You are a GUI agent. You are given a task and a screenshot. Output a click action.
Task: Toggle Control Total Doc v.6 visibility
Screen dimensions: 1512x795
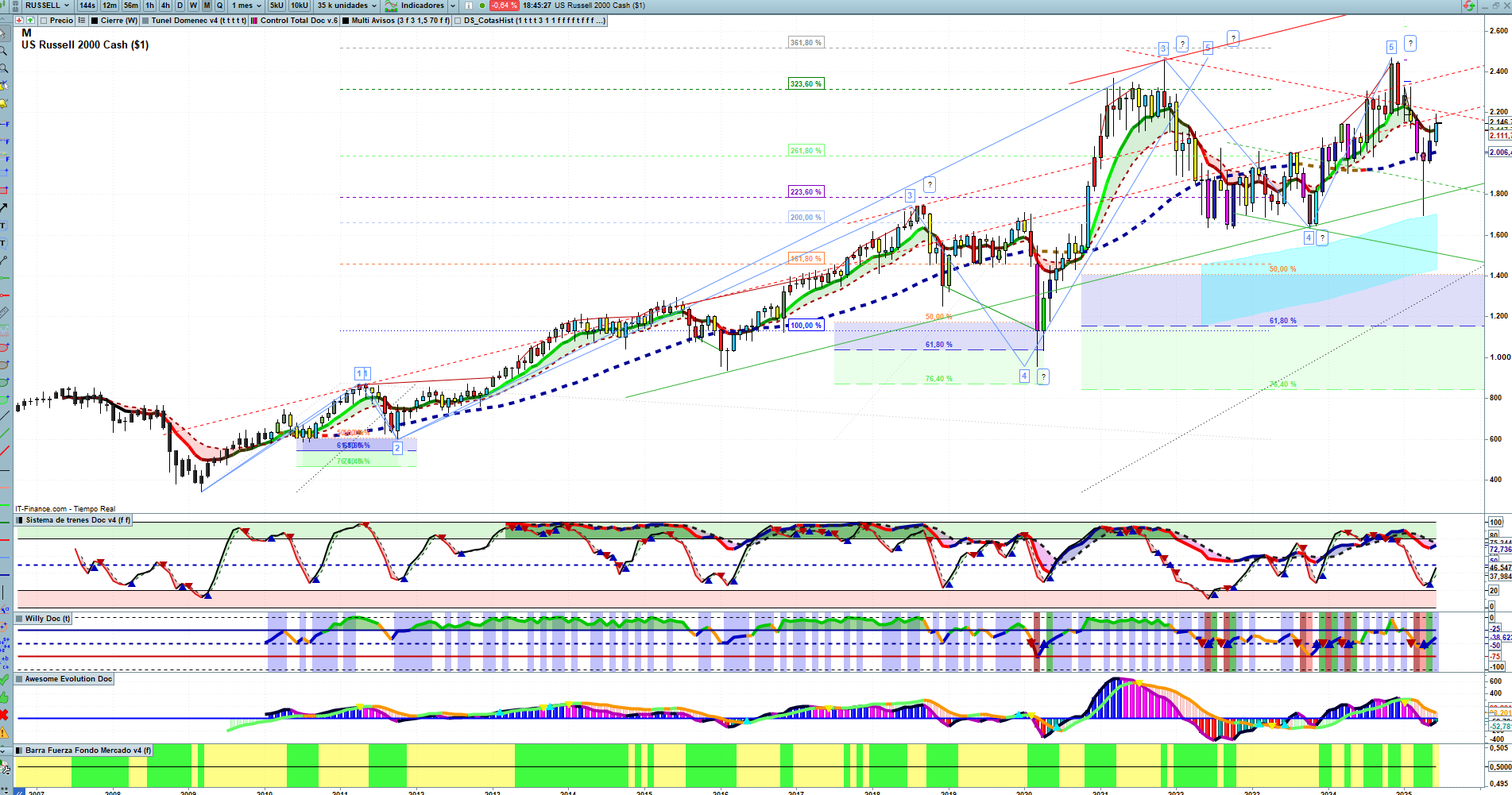[254, 21]
